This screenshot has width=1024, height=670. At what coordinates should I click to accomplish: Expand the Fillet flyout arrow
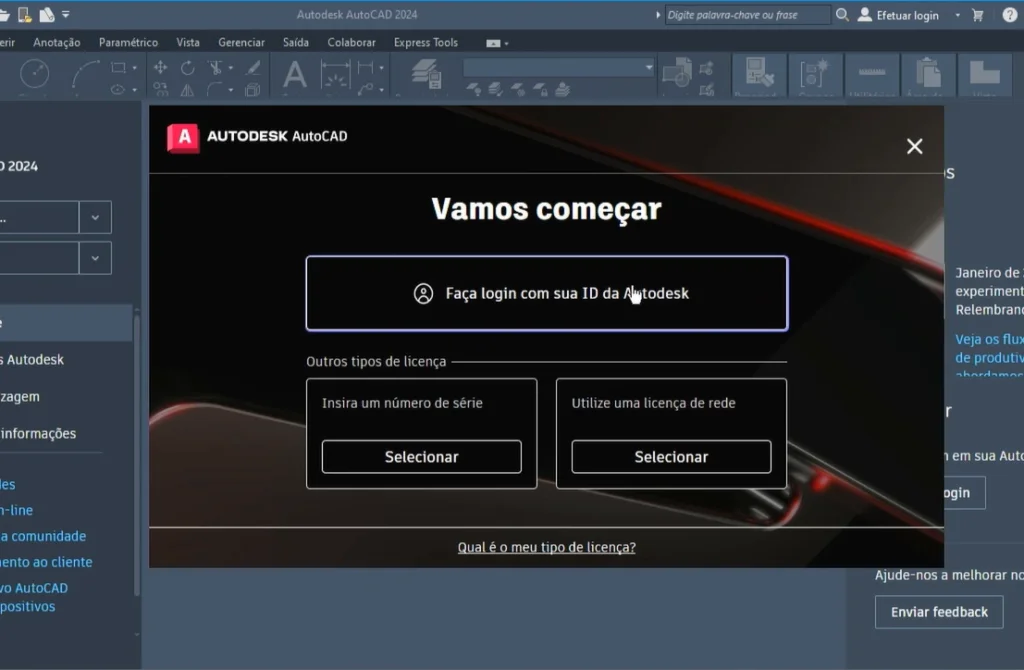point(231,90)
